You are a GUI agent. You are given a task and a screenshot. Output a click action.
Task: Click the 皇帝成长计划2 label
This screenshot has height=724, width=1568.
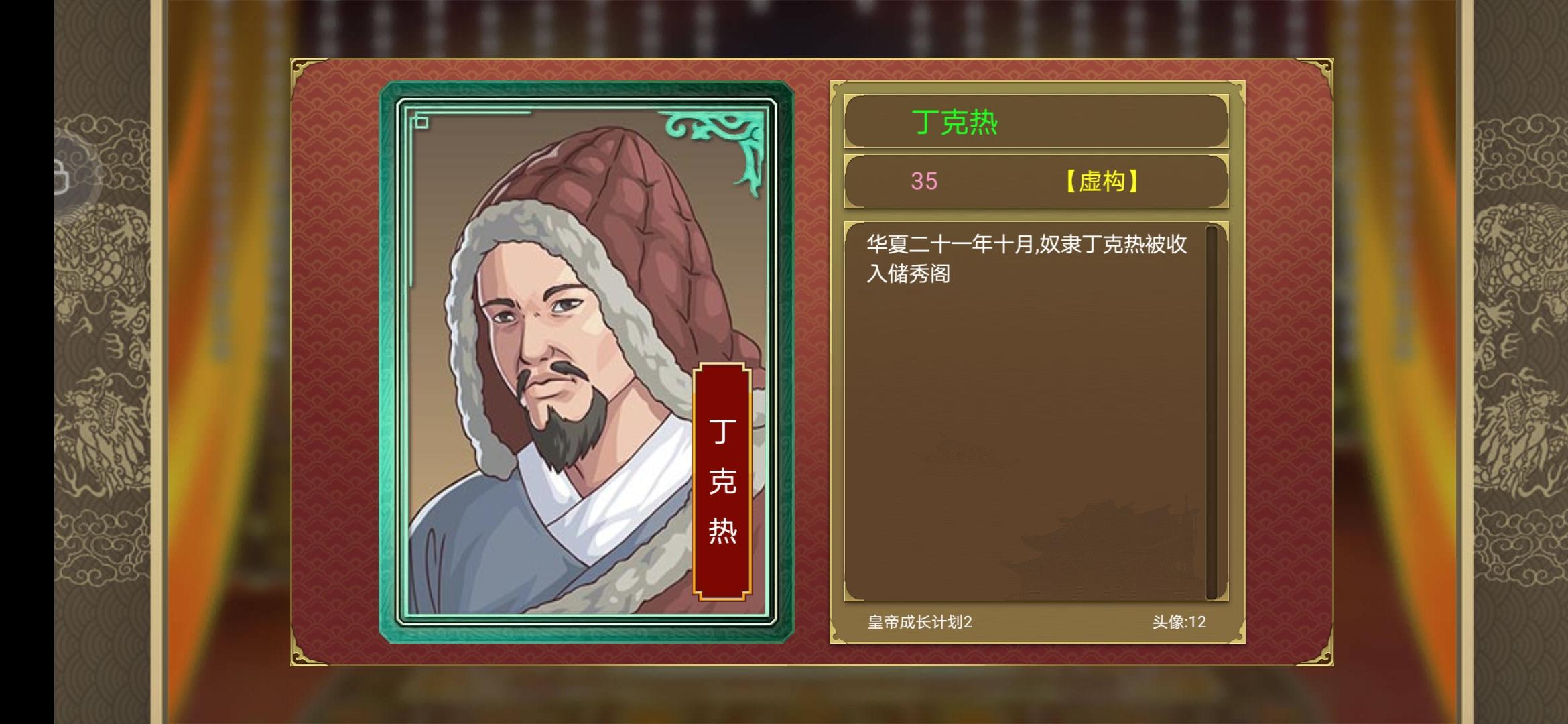point(919,622)
